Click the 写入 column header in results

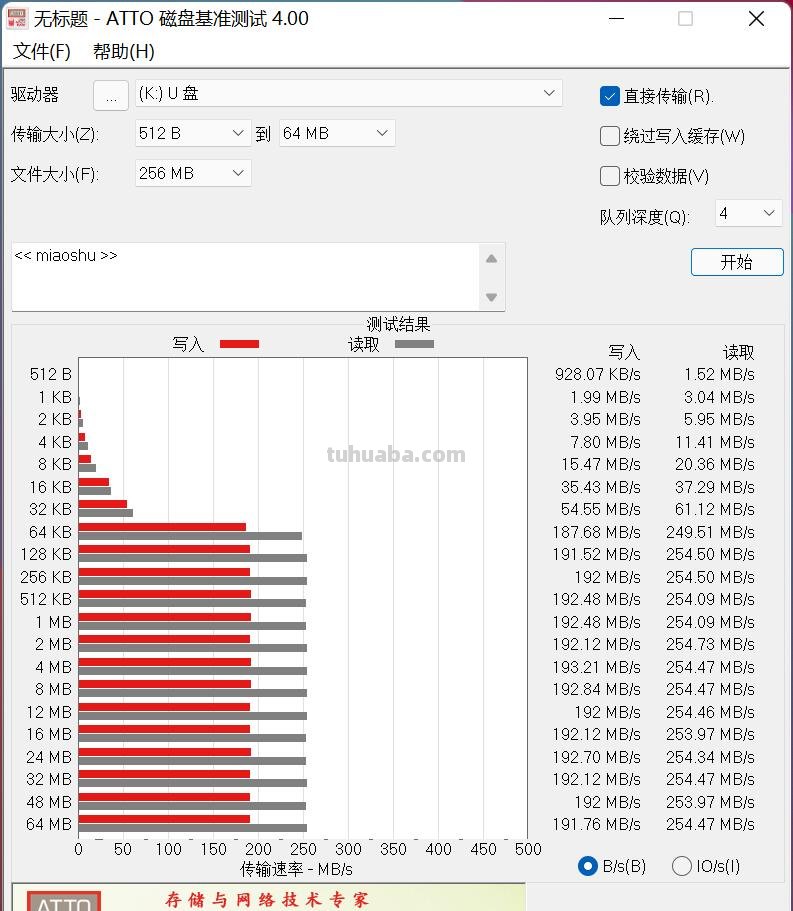(x=625, y=352)
